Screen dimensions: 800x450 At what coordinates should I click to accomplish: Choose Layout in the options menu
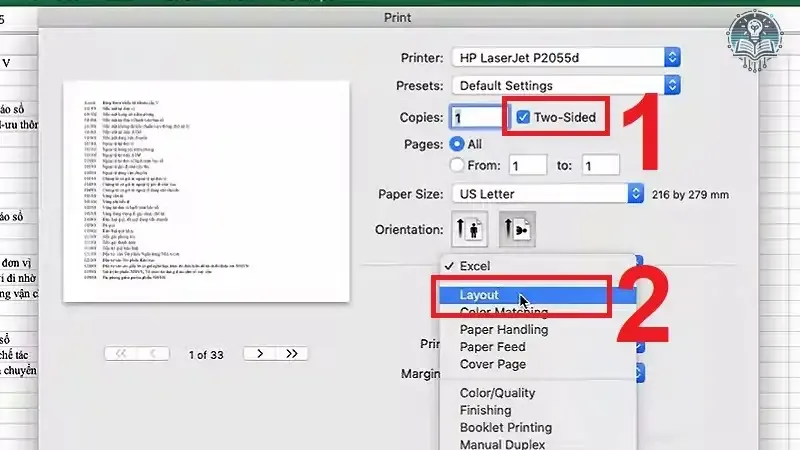(x=538, y=295)
